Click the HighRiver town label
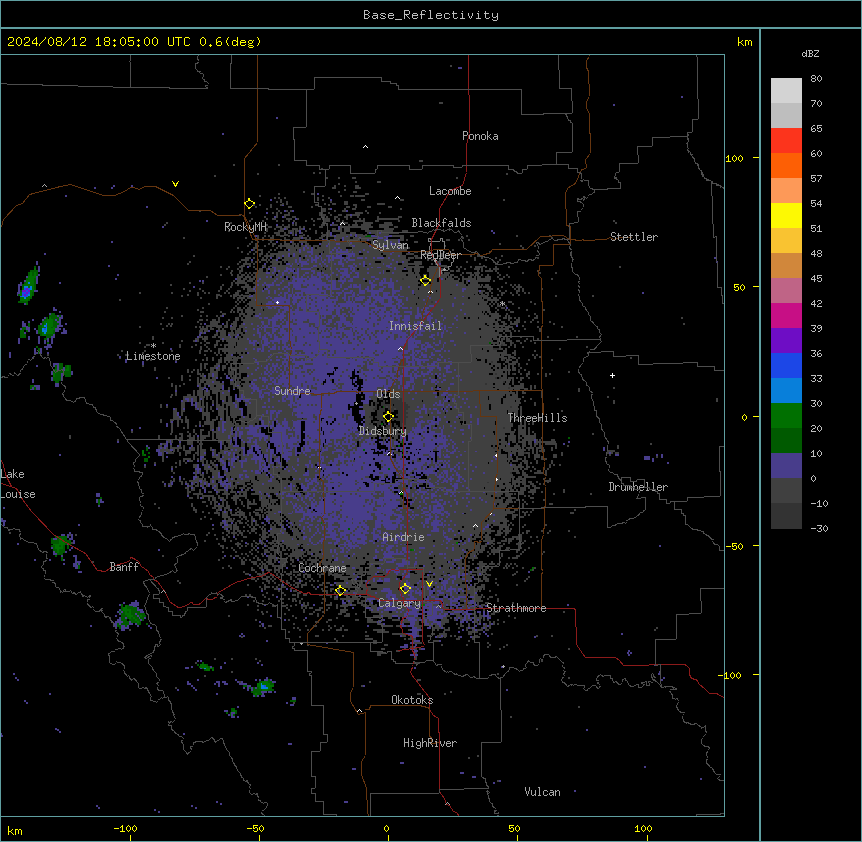Image resolution: width=862 pixels, height=842 pixels. tap(430, 743)
